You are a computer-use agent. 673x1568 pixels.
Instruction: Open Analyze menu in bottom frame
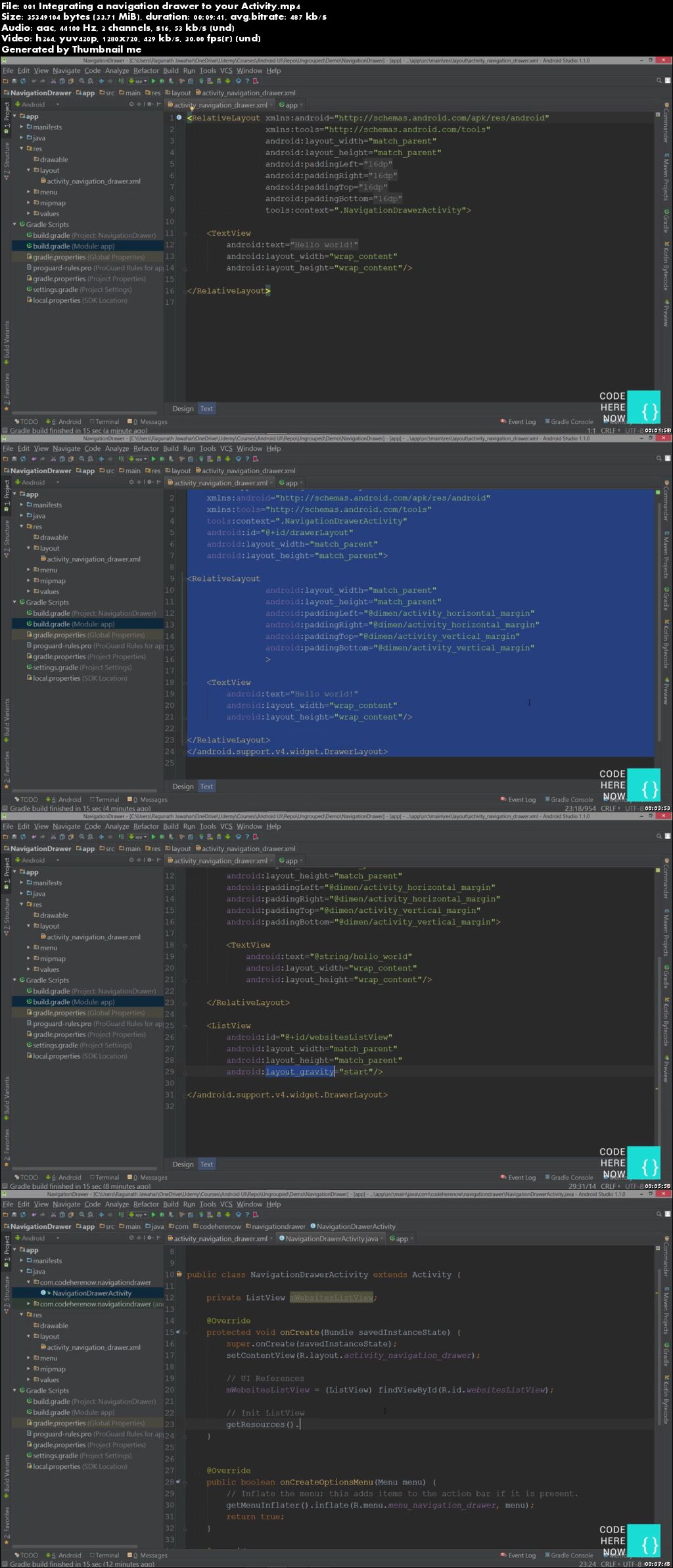[x=117, y=1205]
